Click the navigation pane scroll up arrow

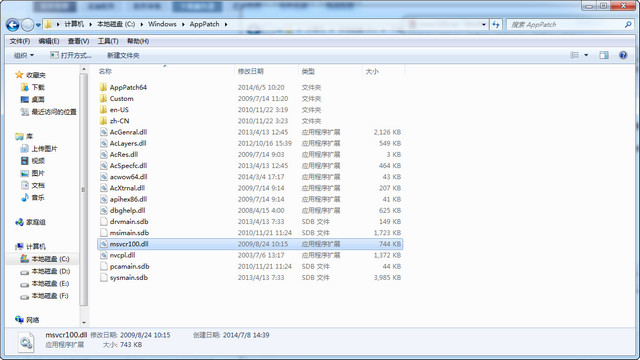click(x=84, y=69)
